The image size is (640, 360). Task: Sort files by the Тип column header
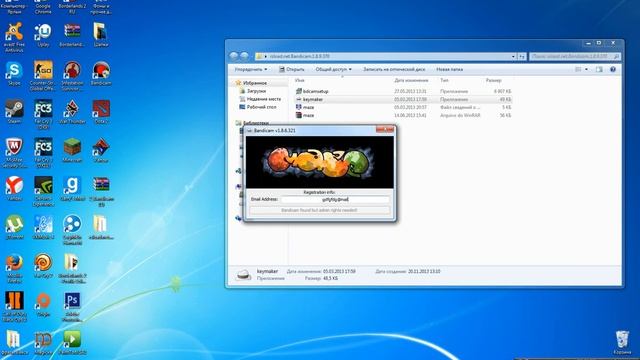click(x=444, y=80)
